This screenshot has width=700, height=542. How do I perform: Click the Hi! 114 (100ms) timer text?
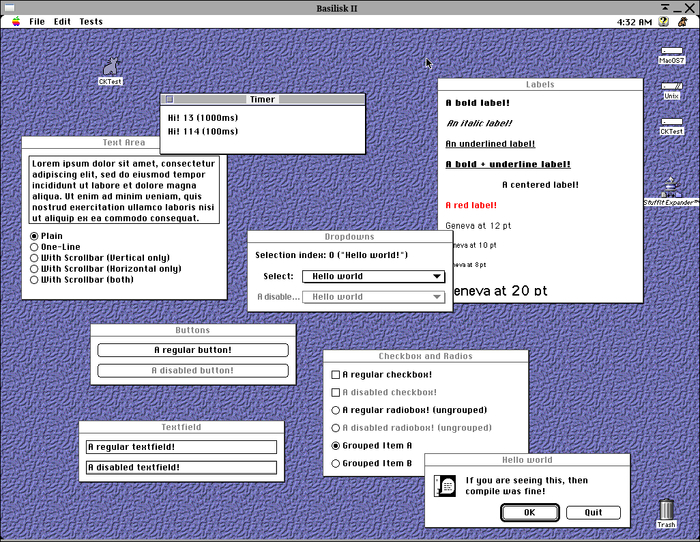pyautogui.click(x=203, y=131)
